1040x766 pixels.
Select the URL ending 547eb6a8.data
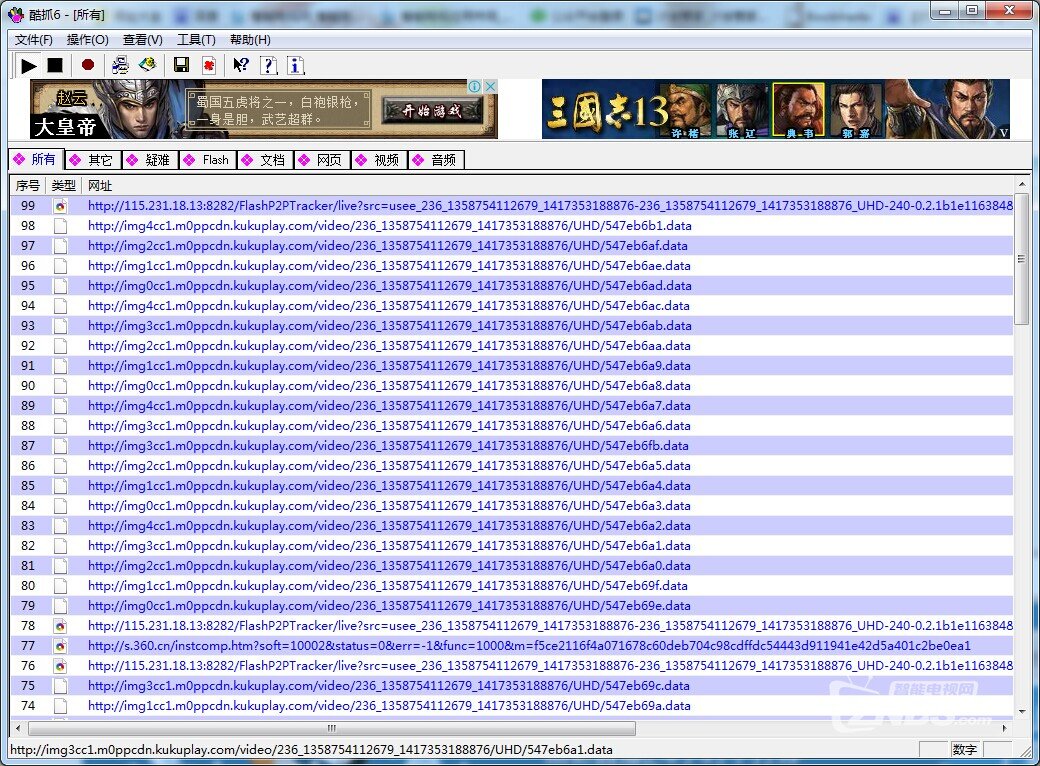tap(389, 385)
